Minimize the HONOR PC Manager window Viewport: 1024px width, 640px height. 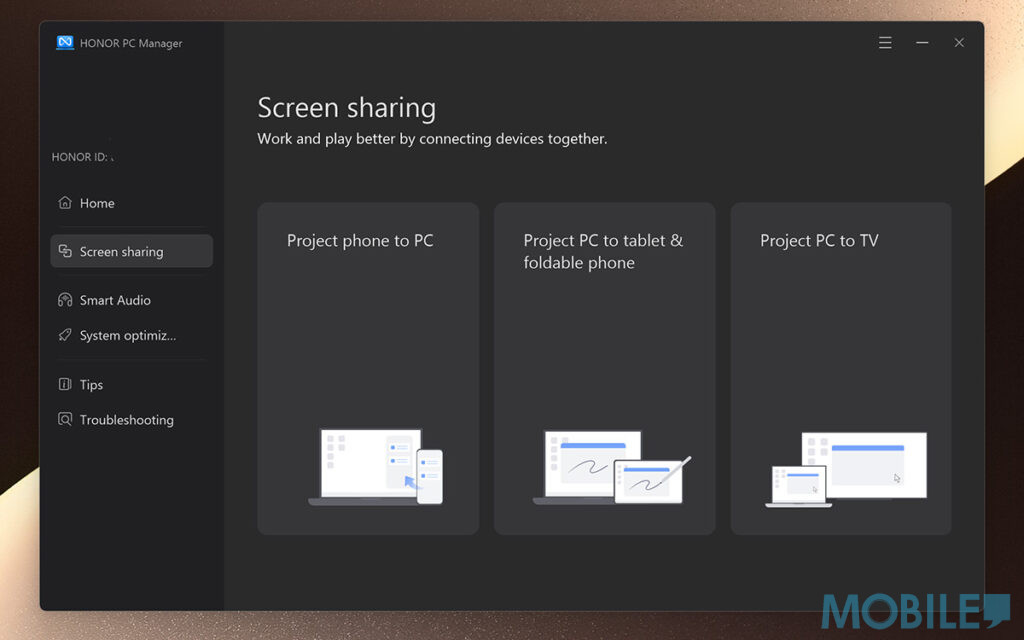pyautogui.click(x=922, y=43)
